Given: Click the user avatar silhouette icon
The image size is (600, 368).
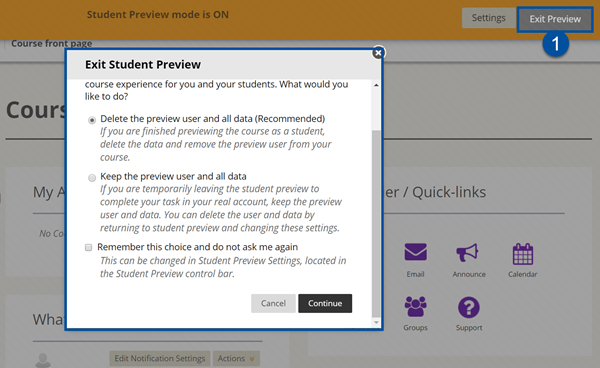Looking at the screenshot, I should pyautogui.click(x=43, y=360).
